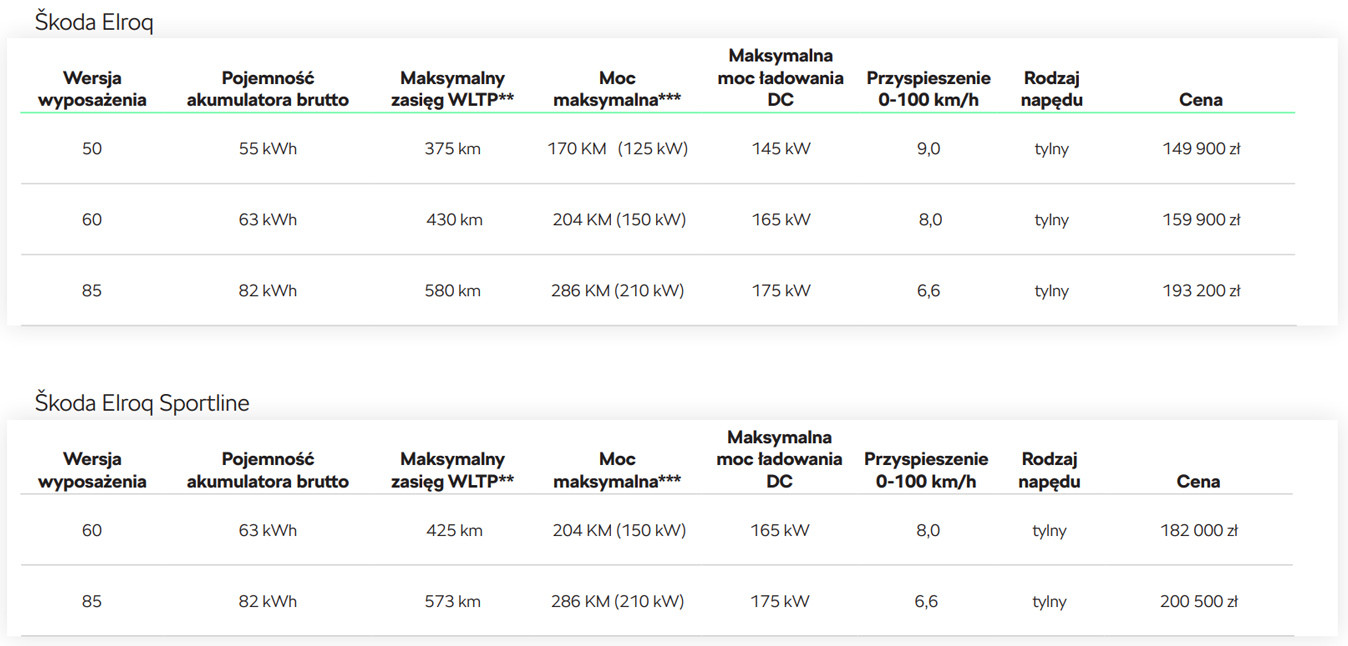Click Maksymalny zasięg WLTP header in Elroq table
This screenshot has height=646, width=1348.
tap(452, 89)
